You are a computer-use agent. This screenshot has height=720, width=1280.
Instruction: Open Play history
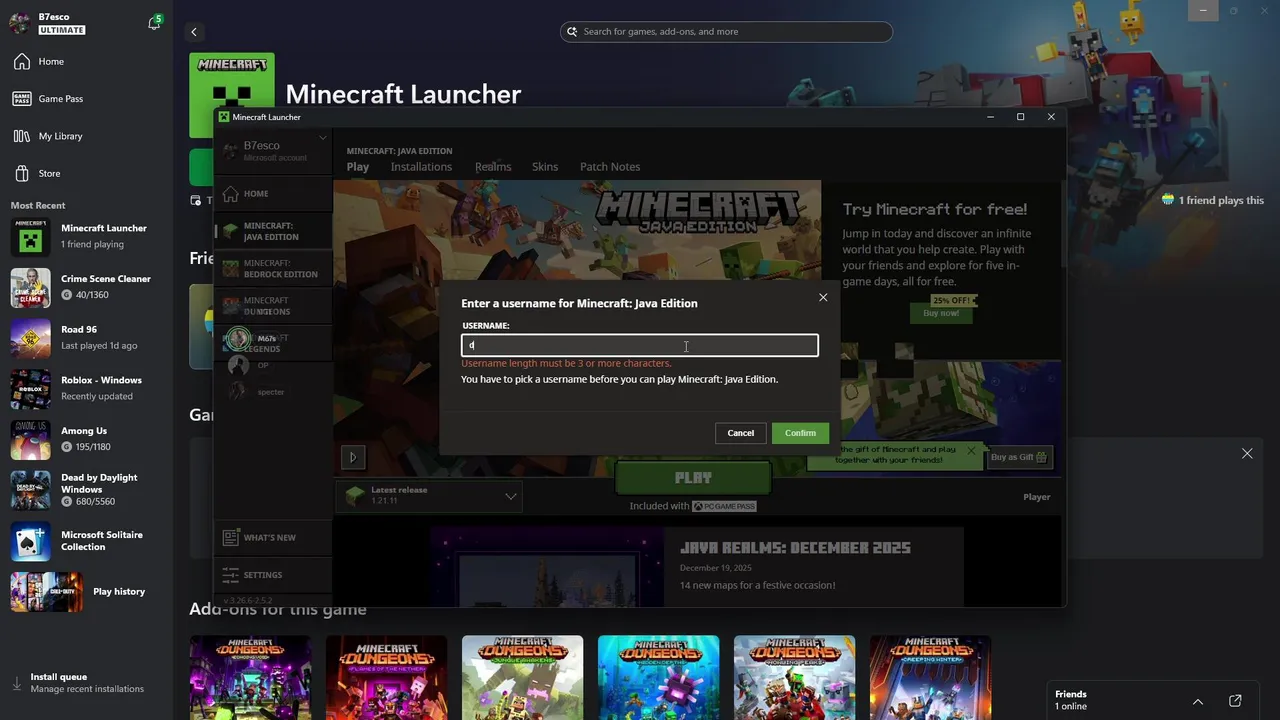point(86,592)
